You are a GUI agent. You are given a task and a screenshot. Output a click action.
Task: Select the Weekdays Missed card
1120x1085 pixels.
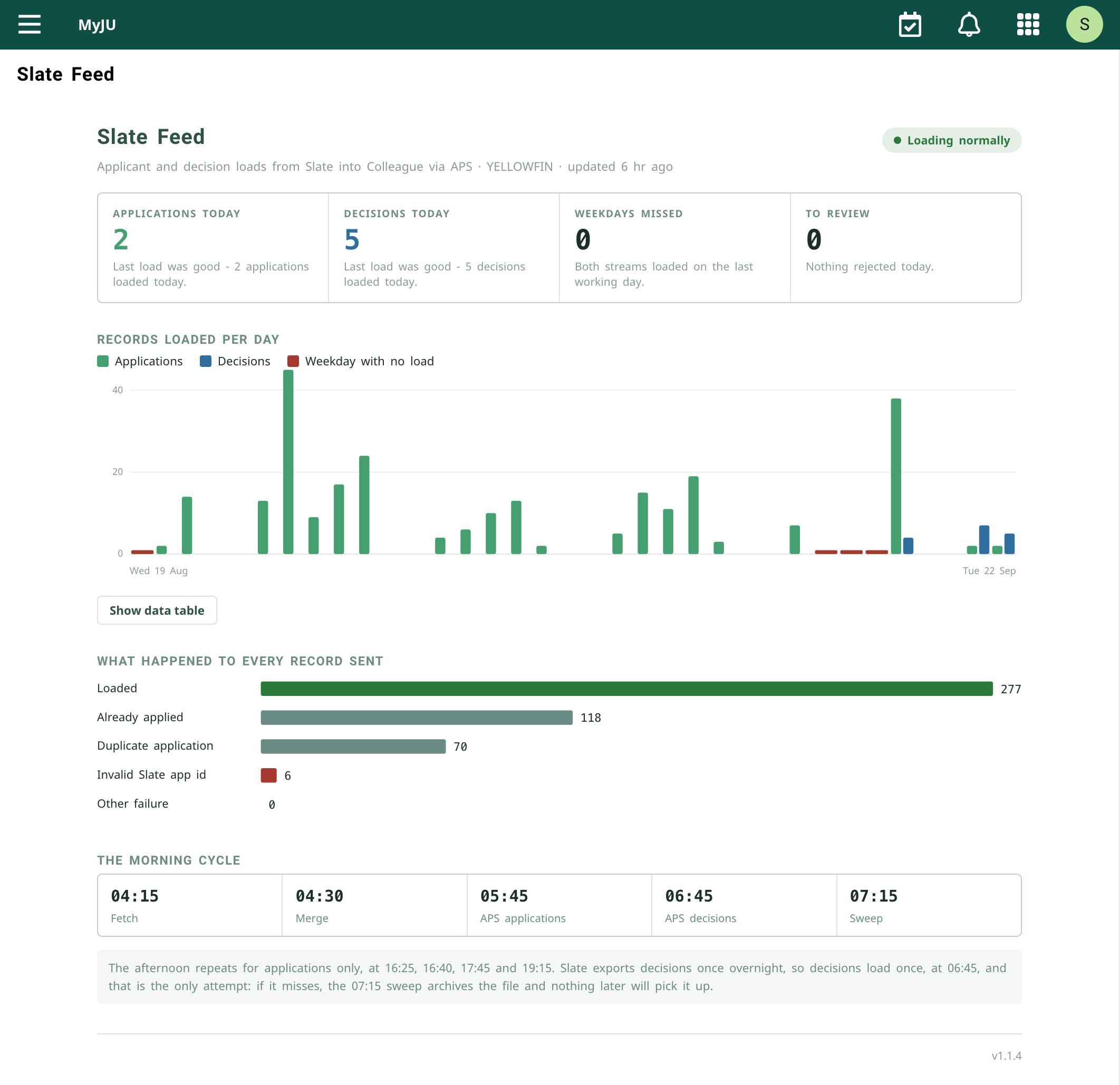point(675,248)
